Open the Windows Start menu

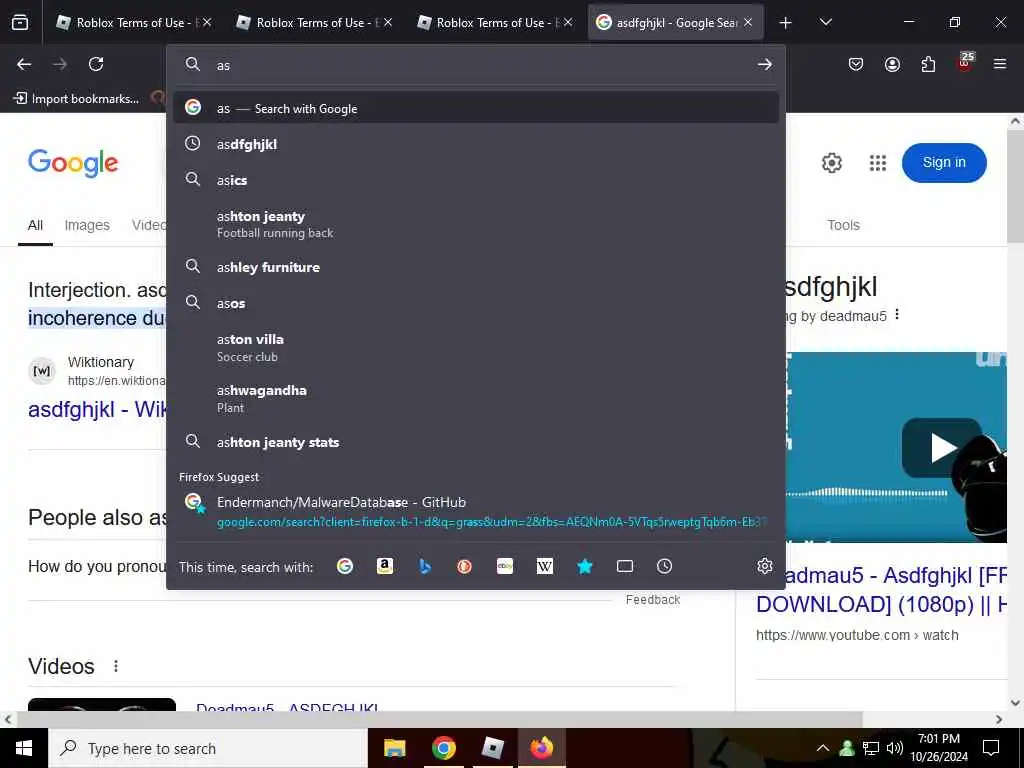click(24, 748)
